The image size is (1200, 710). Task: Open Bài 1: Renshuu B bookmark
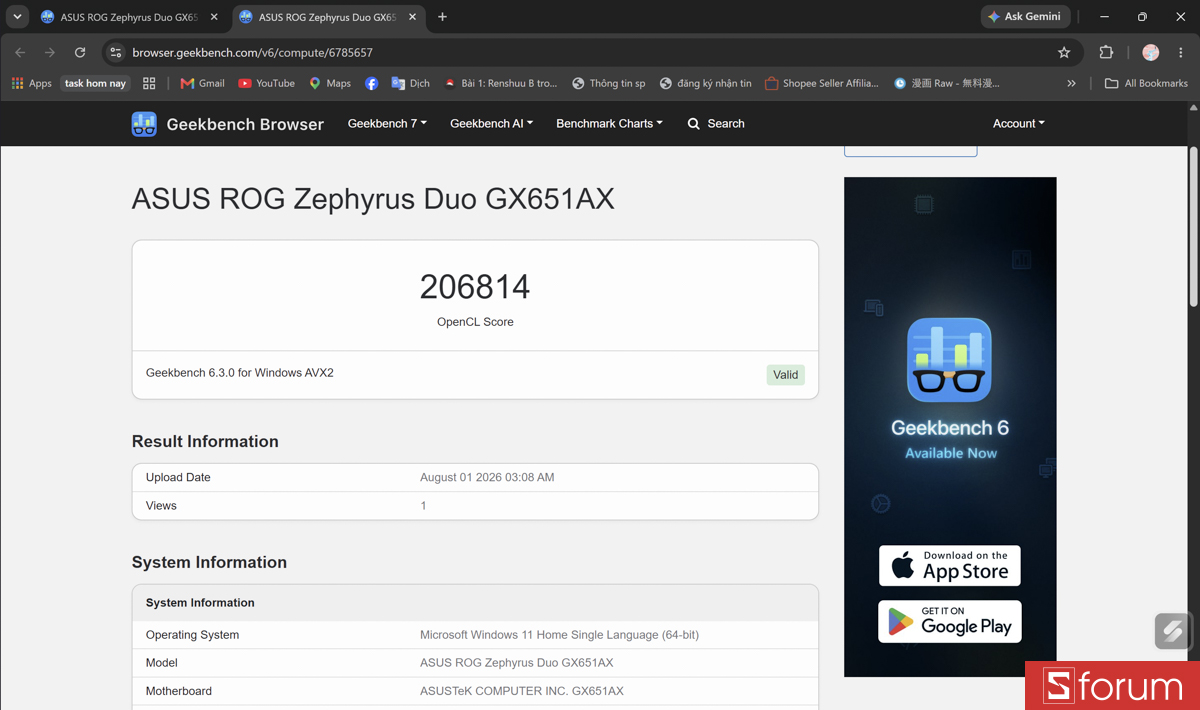[x=500, y=83]
